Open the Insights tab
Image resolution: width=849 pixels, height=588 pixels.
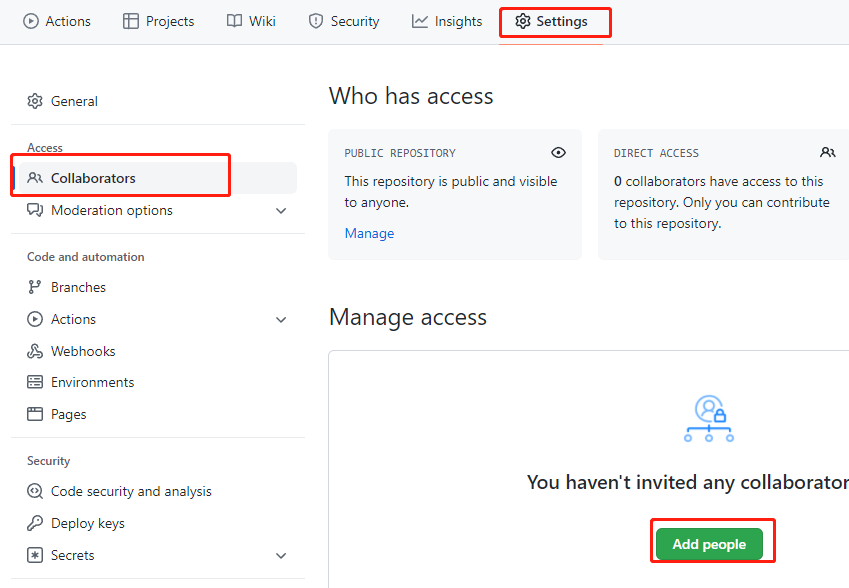pos(446,21)
